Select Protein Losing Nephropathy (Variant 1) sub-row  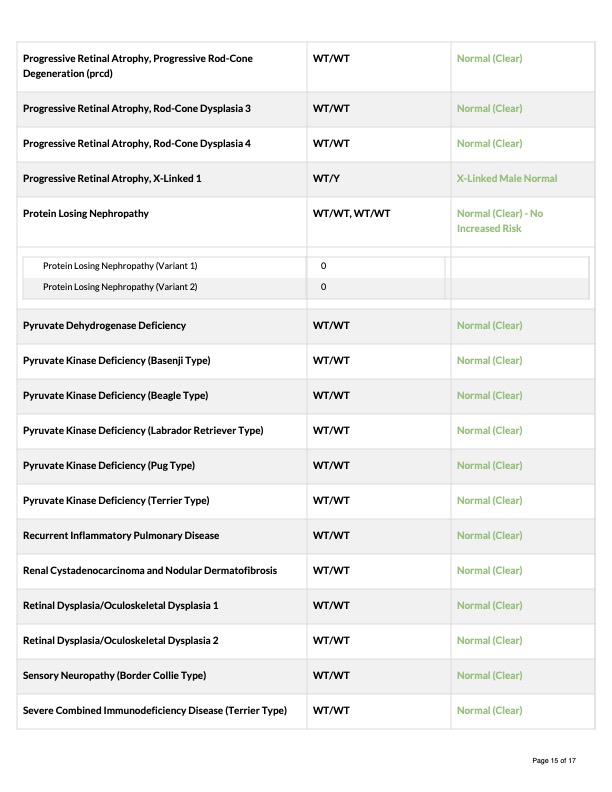(305, 266)
